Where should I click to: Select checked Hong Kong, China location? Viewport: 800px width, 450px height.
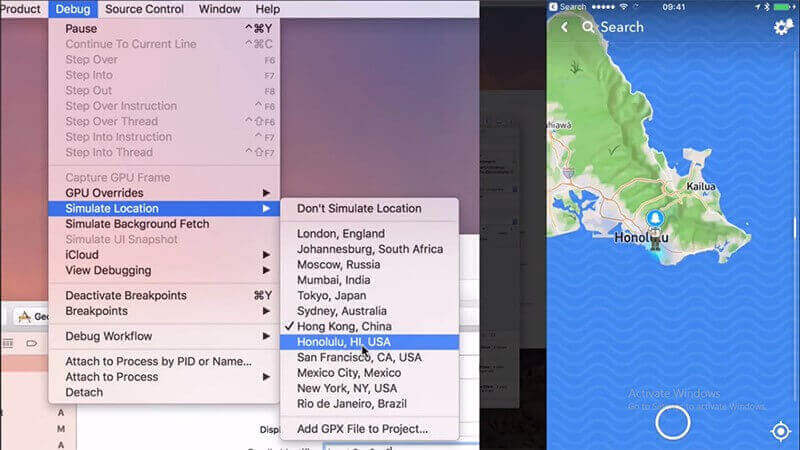(343, 326)
